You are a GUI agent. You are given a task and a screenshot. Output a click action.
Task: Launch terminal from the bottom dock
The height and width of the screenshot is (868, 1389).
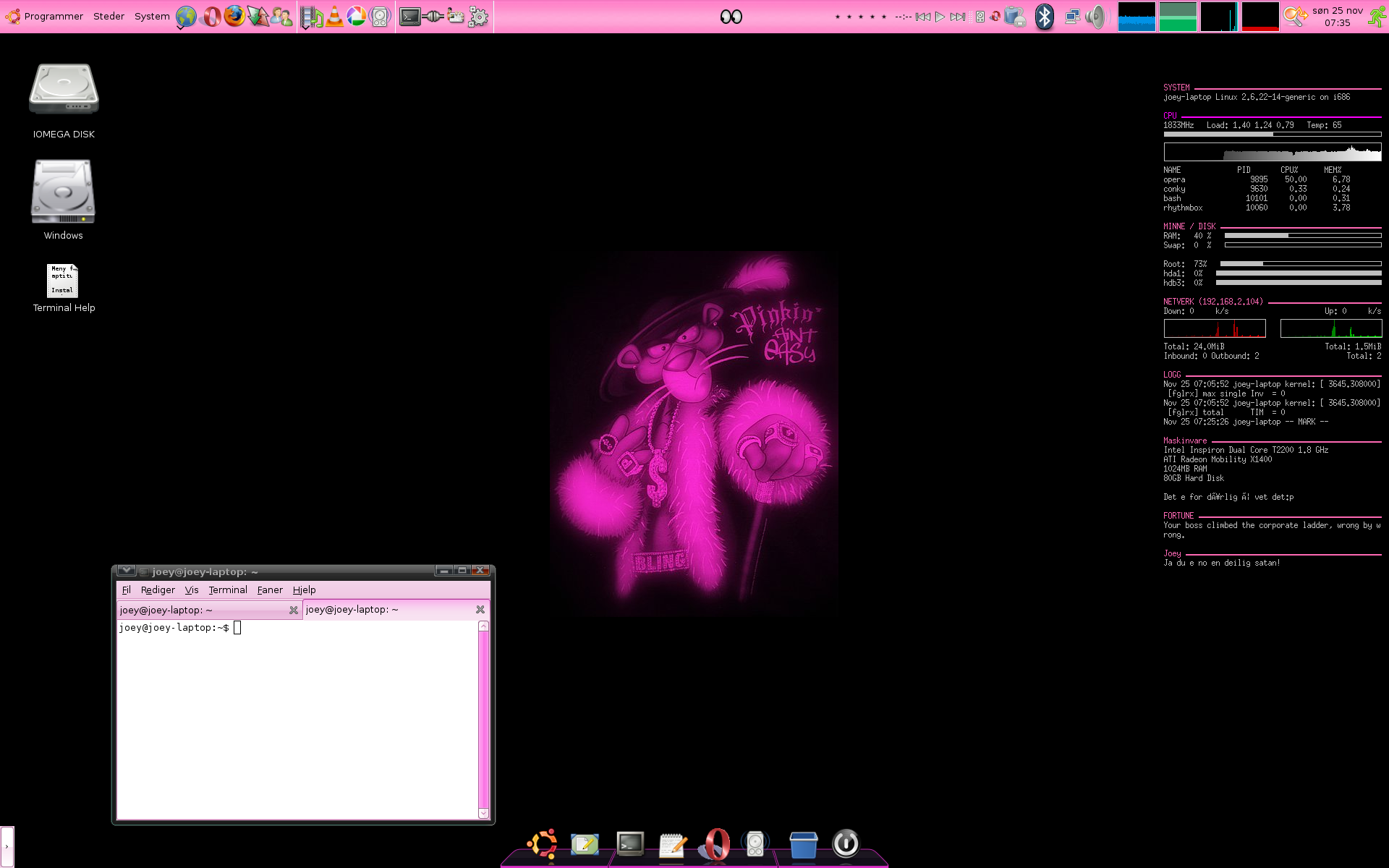point(630,843)
